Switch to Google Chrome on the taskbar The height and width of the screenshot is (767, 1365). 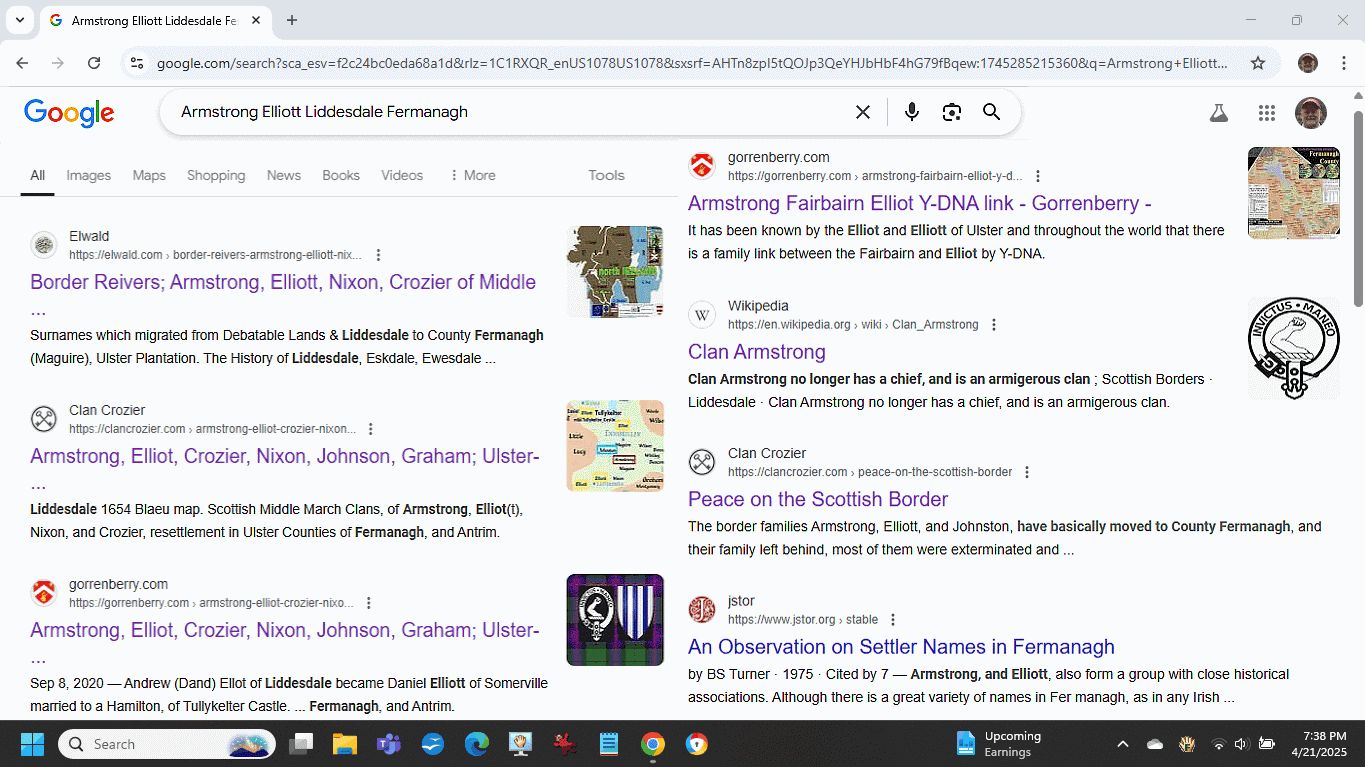(652, 744)
